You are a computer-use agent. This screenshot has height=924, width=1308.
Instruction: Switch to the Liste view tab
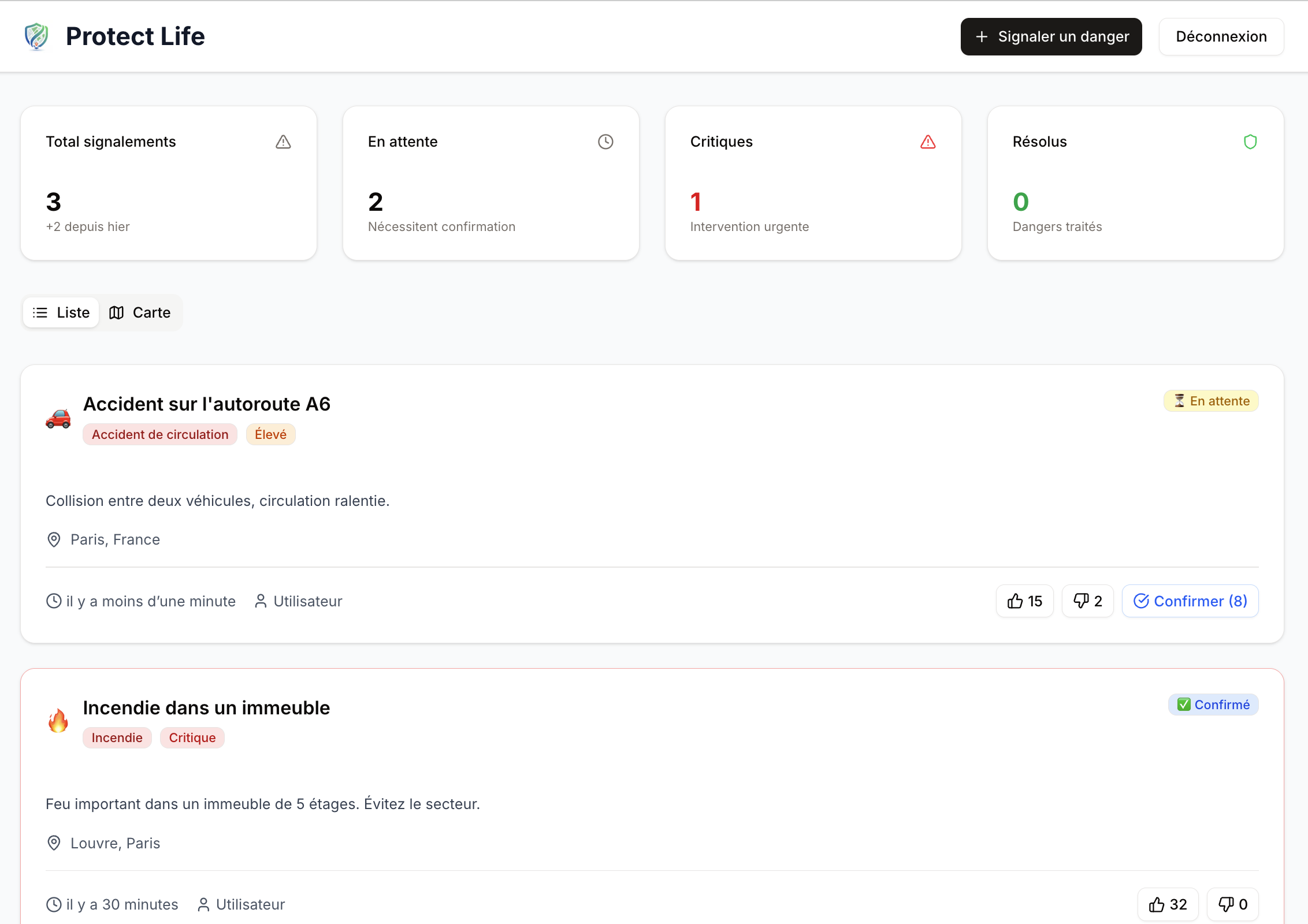[61, 312]
